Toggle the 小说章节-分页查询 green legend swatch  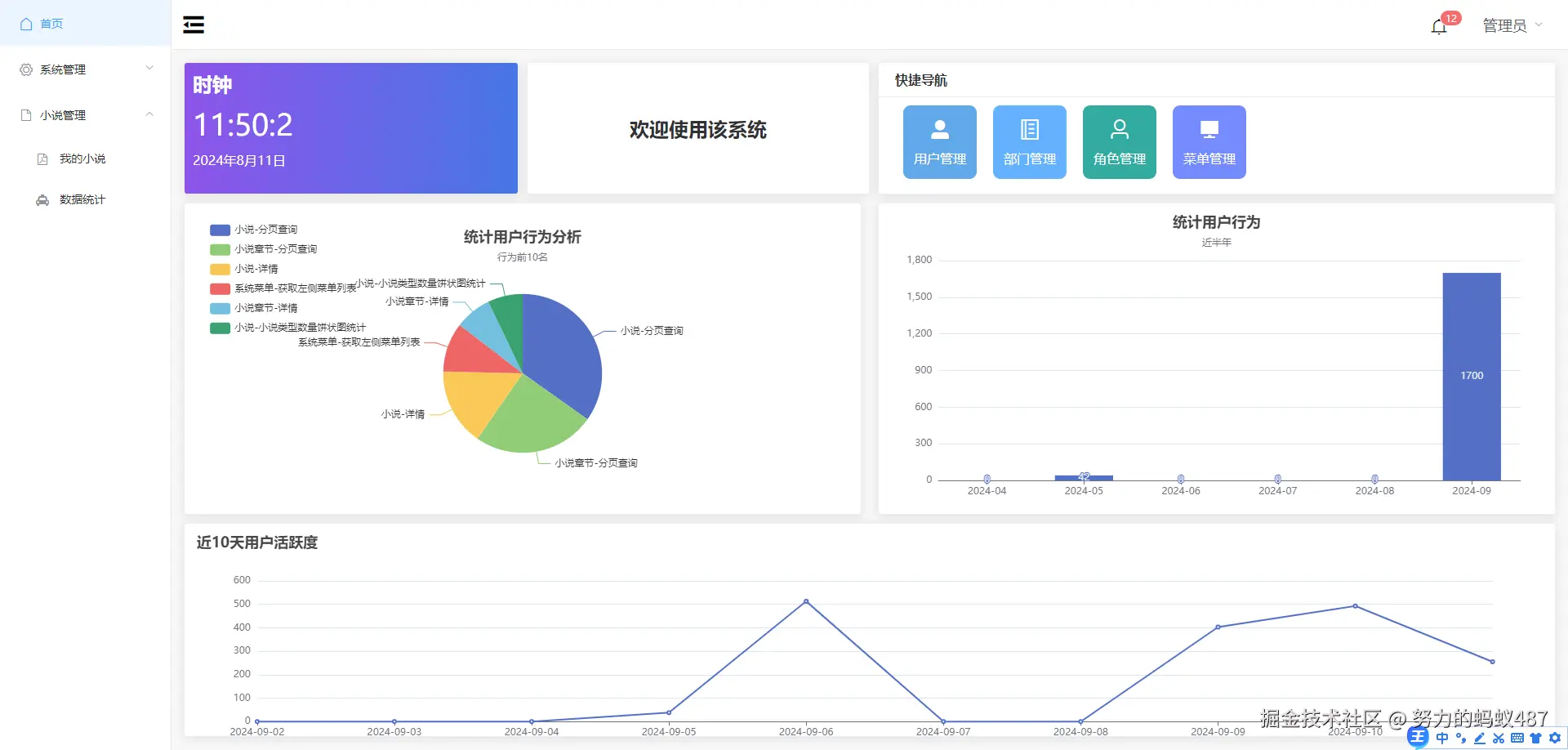coord(220,249)
